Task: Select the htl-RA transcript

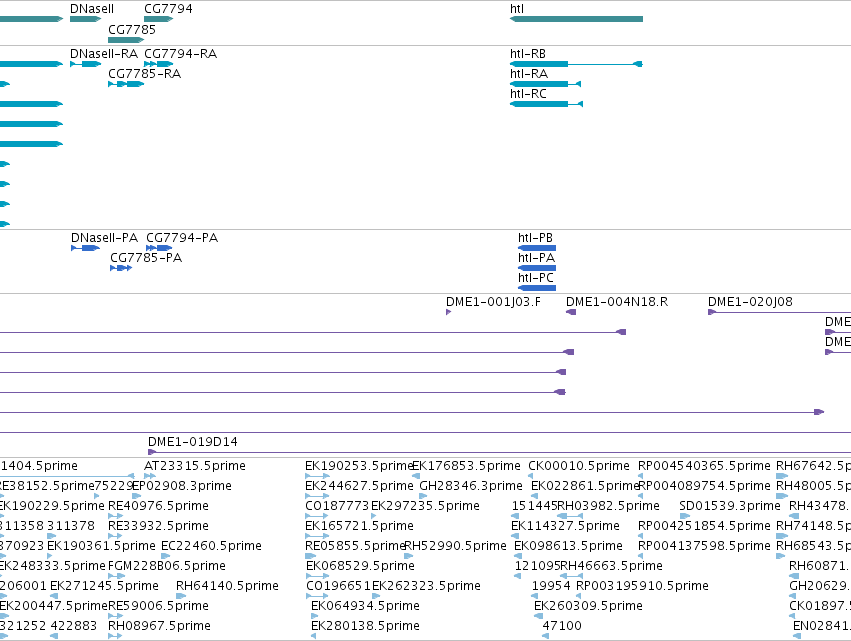Action: (545, 84)
